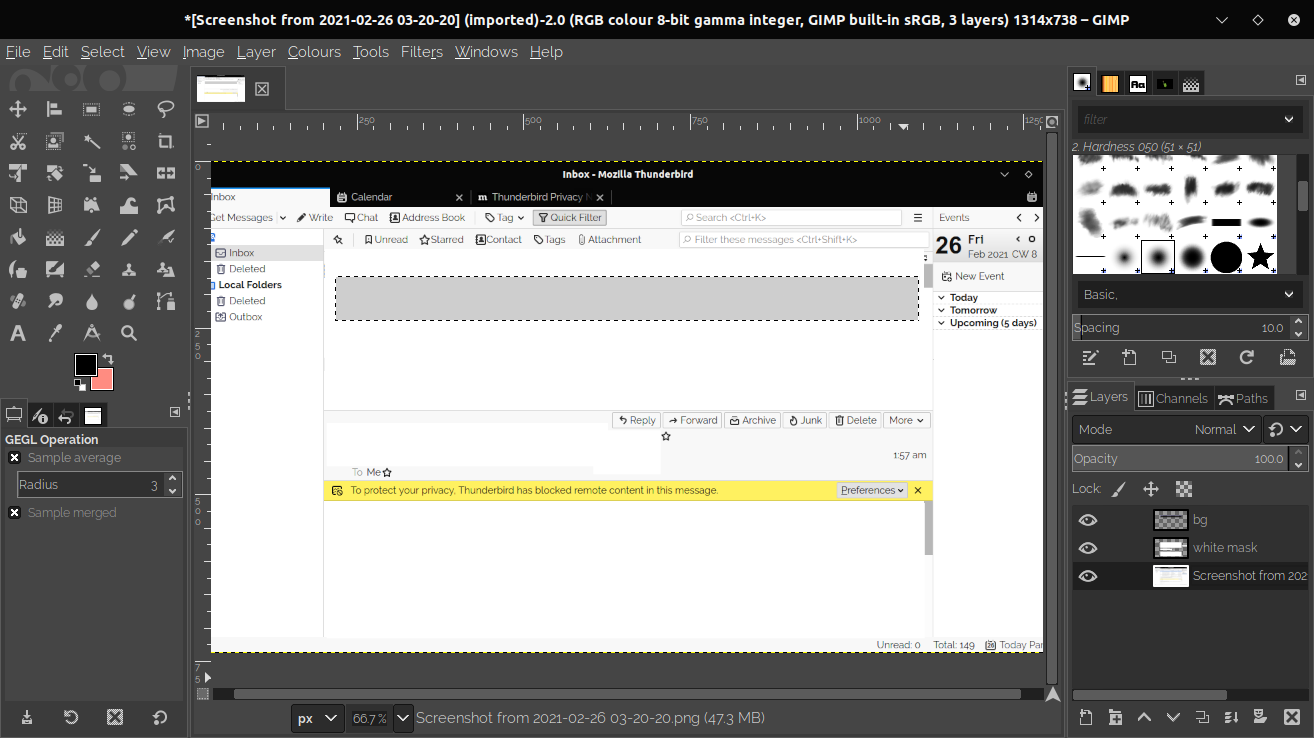This screenshot has height=738, width=1314.
Task: Increase brush Spacing with up arrow
Action: 1298,322
